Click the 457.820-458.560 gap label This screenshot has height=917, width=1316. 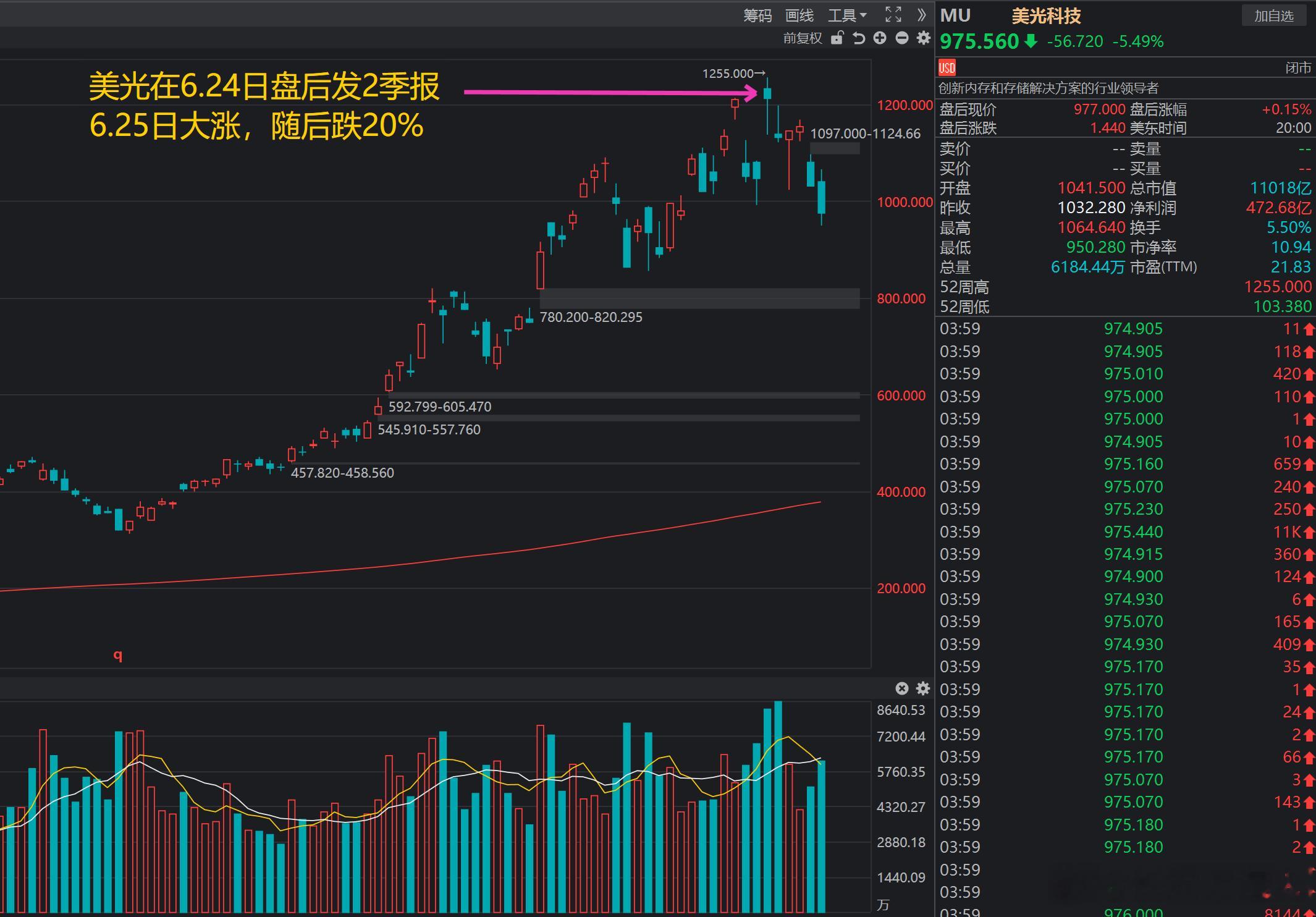click(x=342, y=473)
